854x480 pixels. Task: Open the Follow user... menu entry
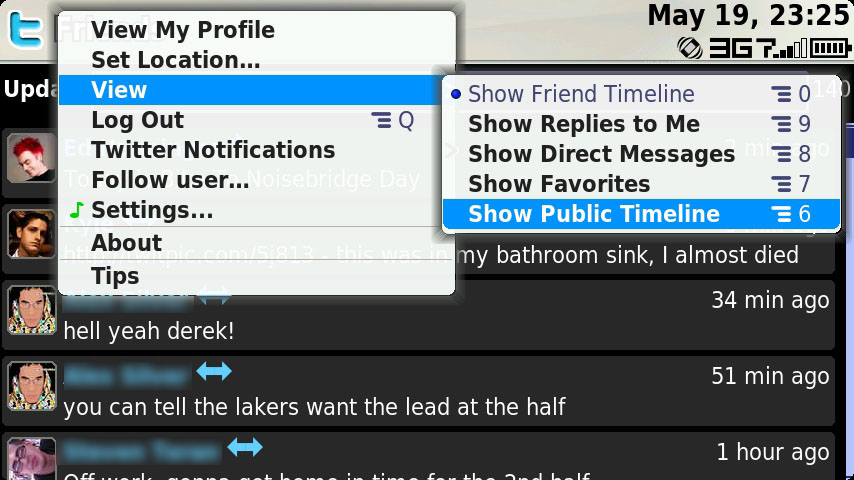point(257,180)
